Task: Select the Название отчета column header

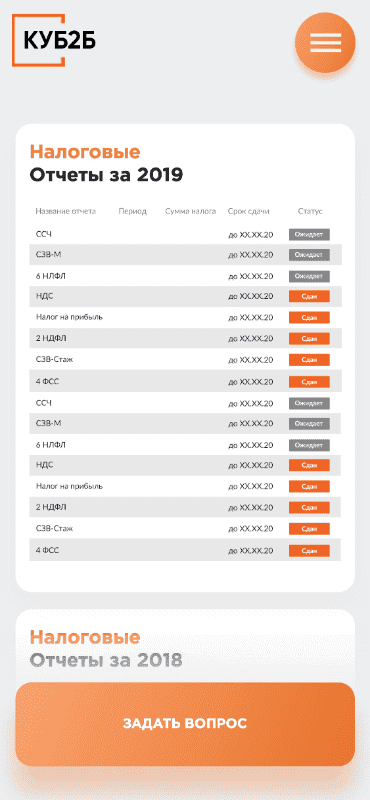Action: pos(65,211)
